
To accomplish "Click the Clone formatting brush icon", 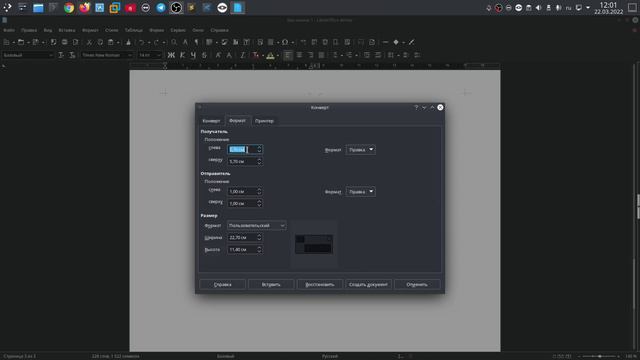I will [128, 42].
